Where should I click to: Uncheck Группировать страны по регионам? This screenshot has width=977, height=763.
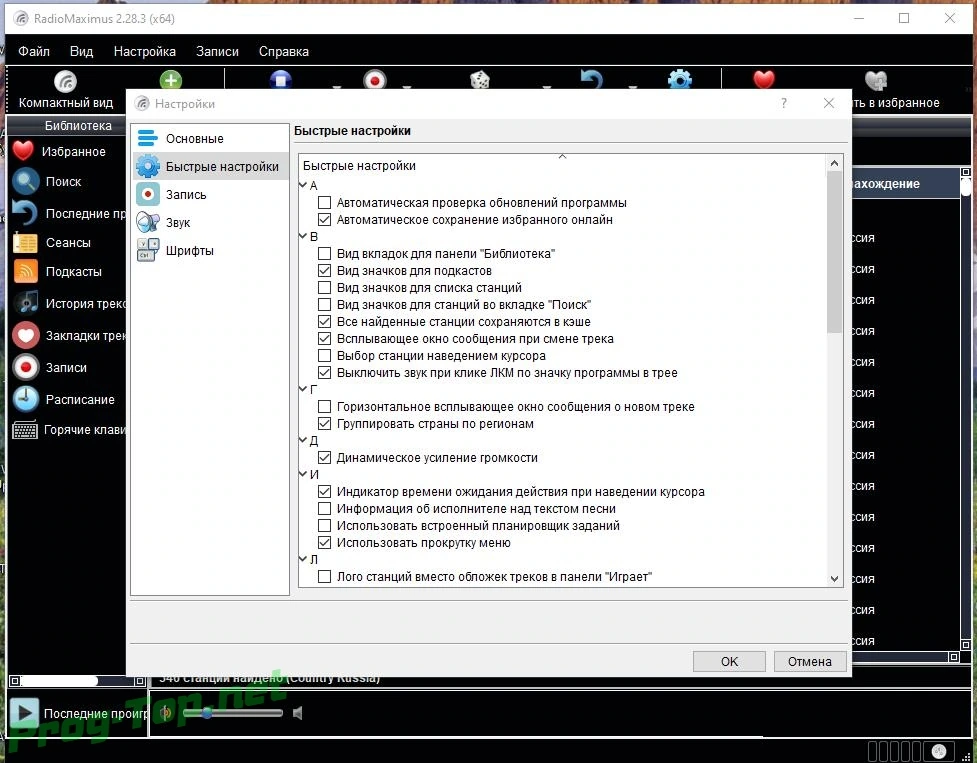pos(324,424)
